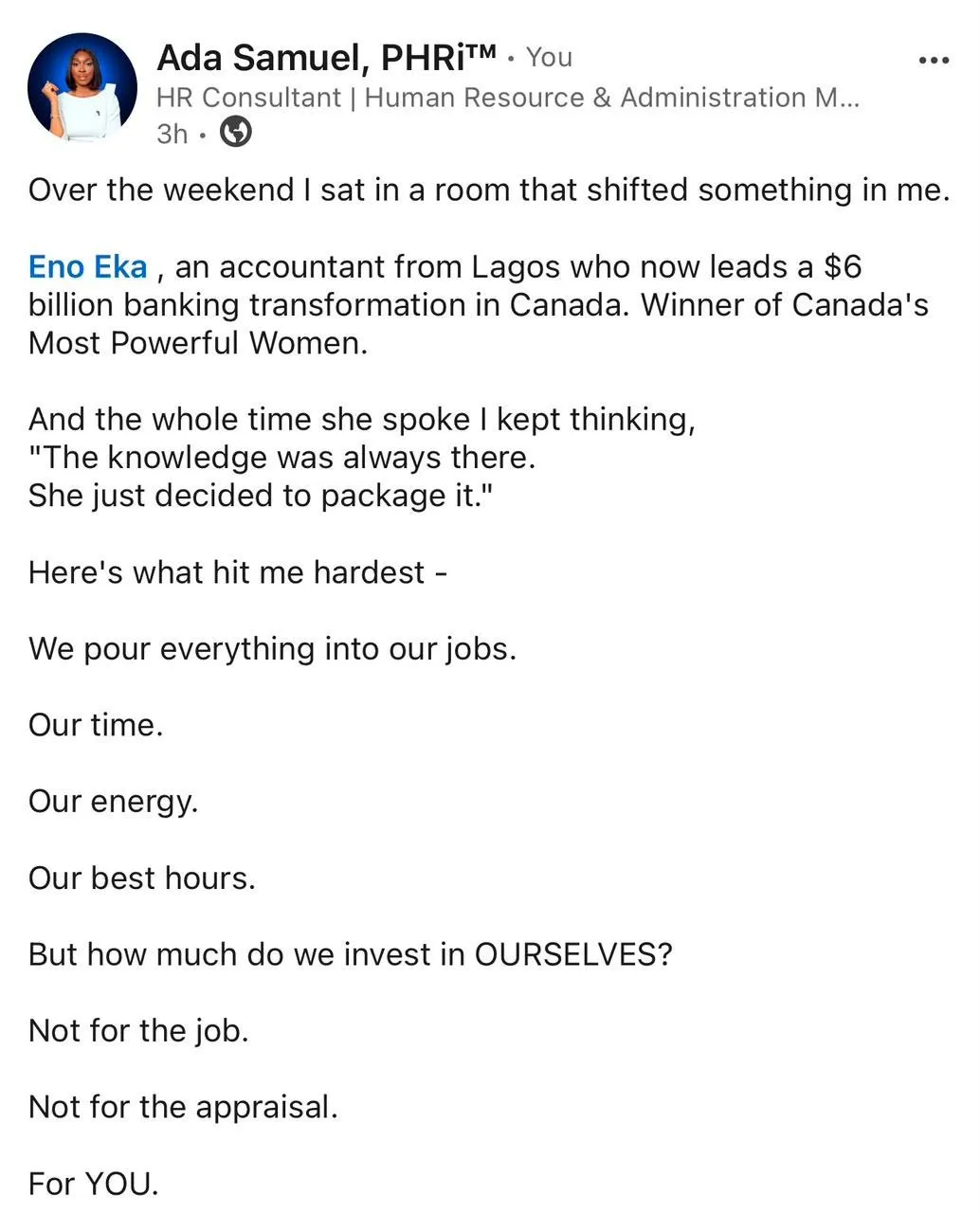Click the "You" label beside author name

(550, 57)
